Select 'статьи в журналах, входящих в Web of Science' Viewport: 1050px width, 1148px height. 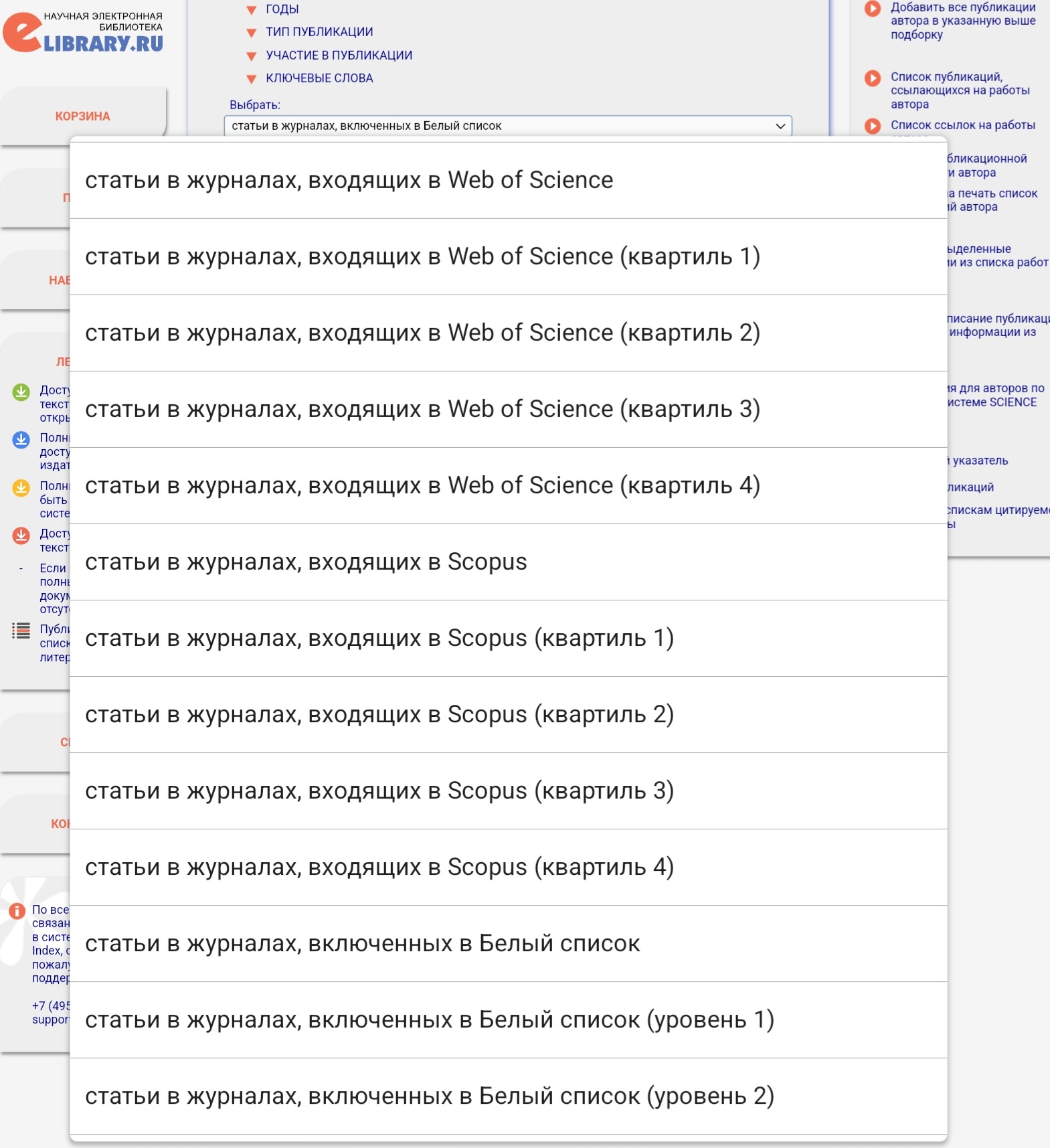coord(509,180)
